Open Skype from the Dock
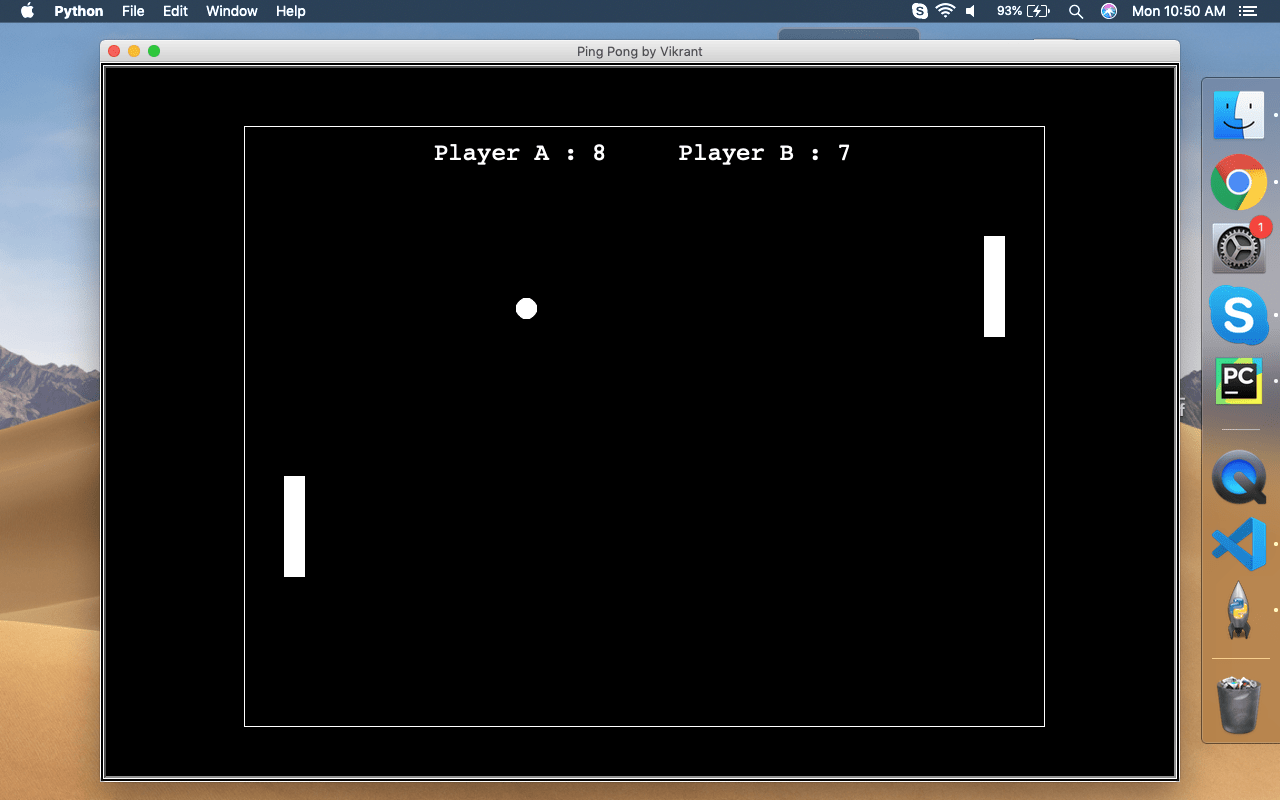1280x800 pixels. [1239, 315]
